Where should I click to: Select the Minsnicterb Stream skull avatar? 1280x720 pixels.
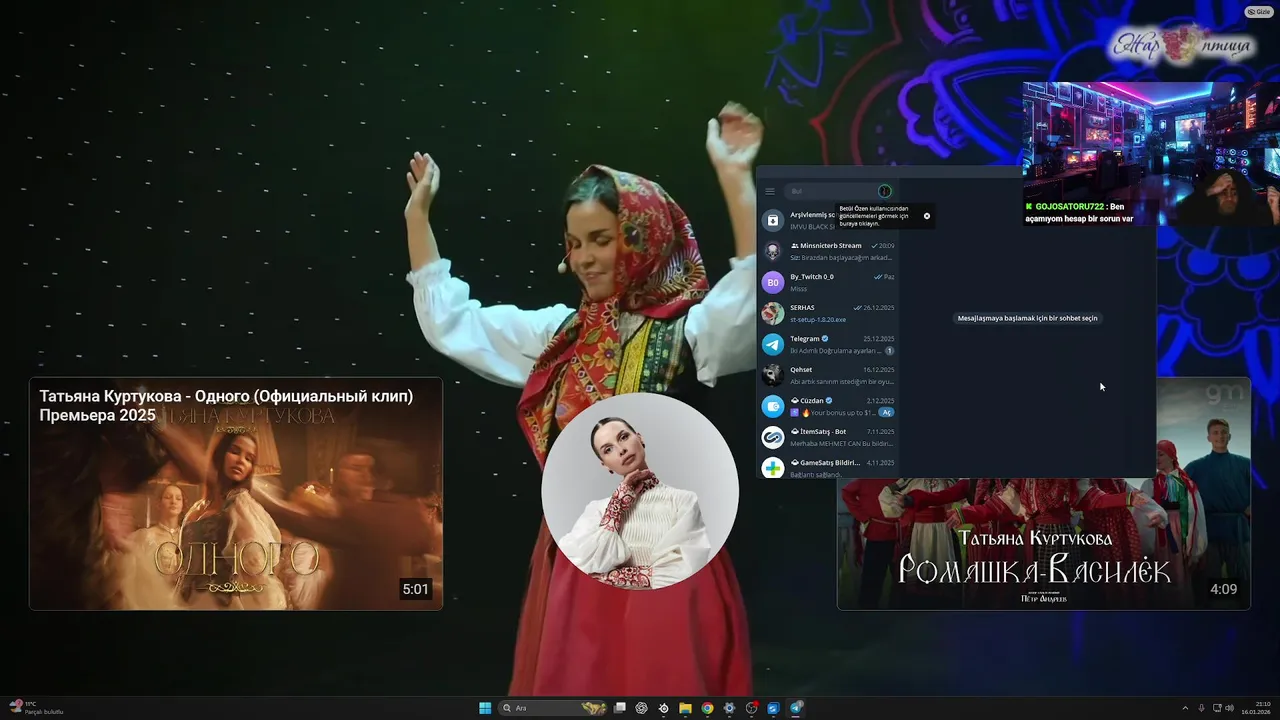tap(773, 251)
